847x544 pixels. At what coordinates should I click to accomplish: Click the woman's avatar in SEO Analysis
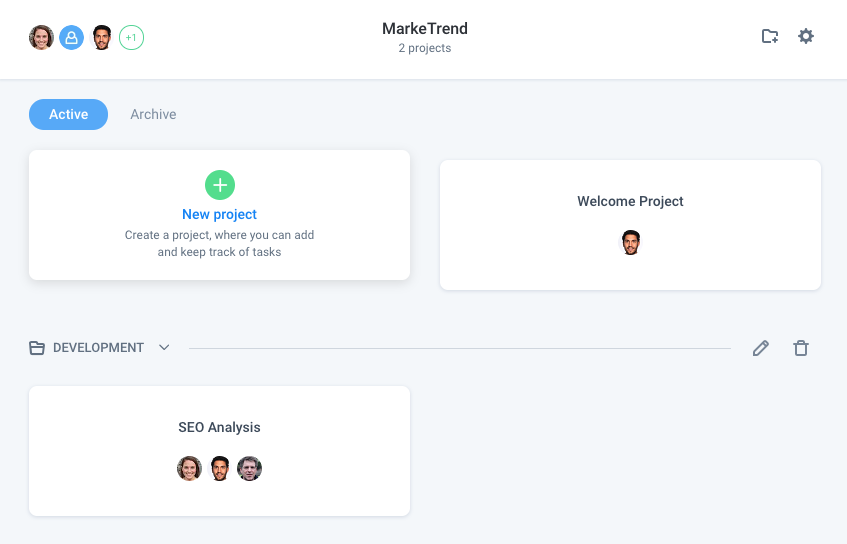[189, 468]
